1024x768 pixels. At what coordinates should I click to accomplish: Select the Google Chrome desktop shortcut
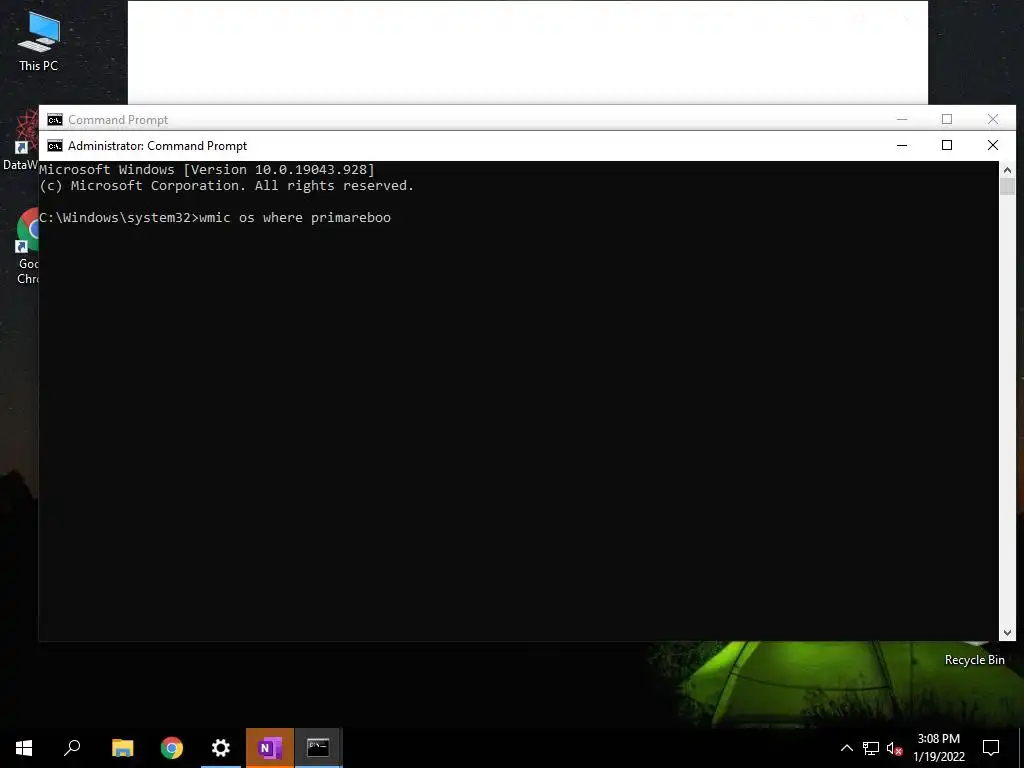(x=26, y=246)
